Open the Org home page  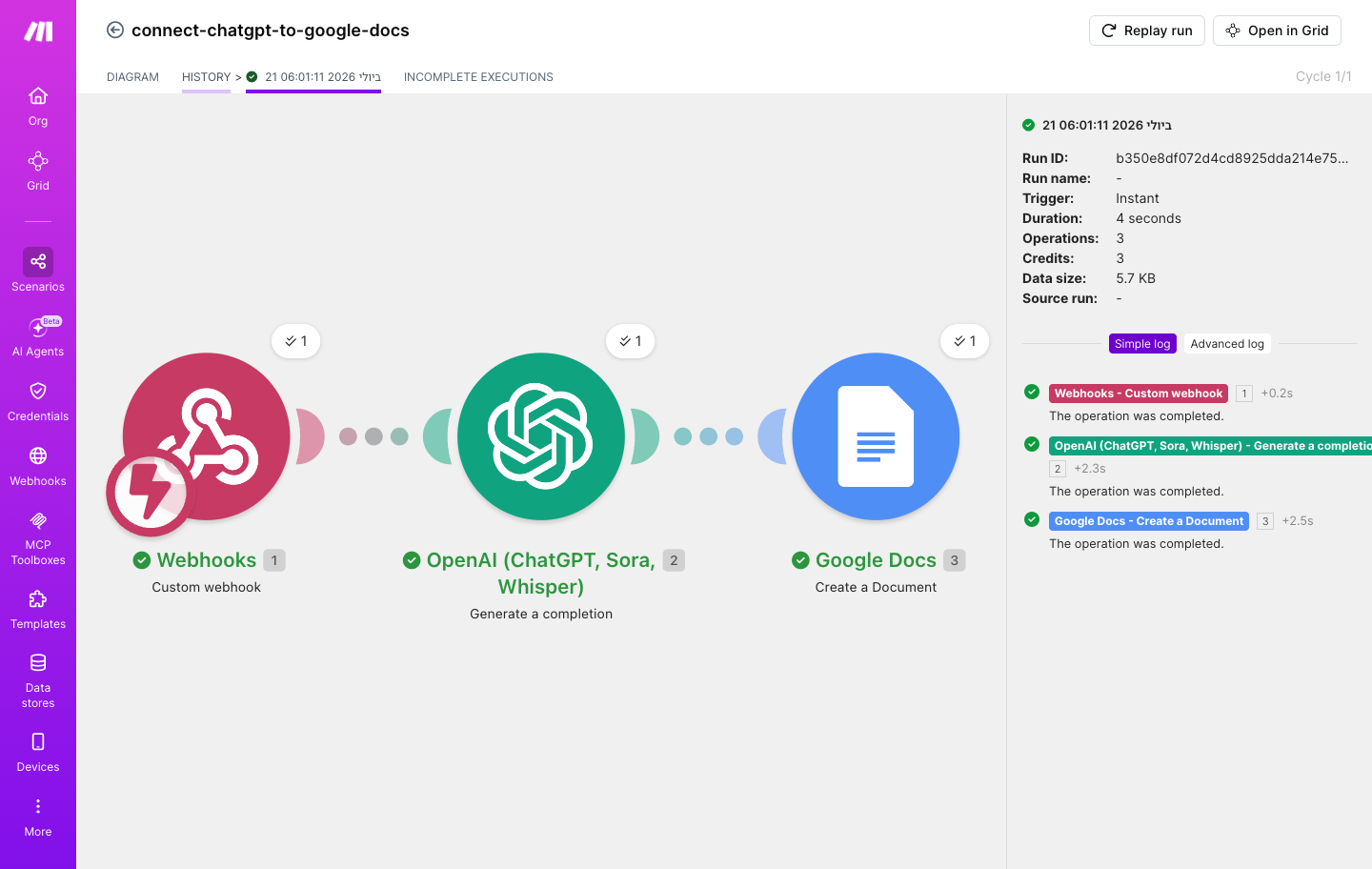tap(38, 106)
